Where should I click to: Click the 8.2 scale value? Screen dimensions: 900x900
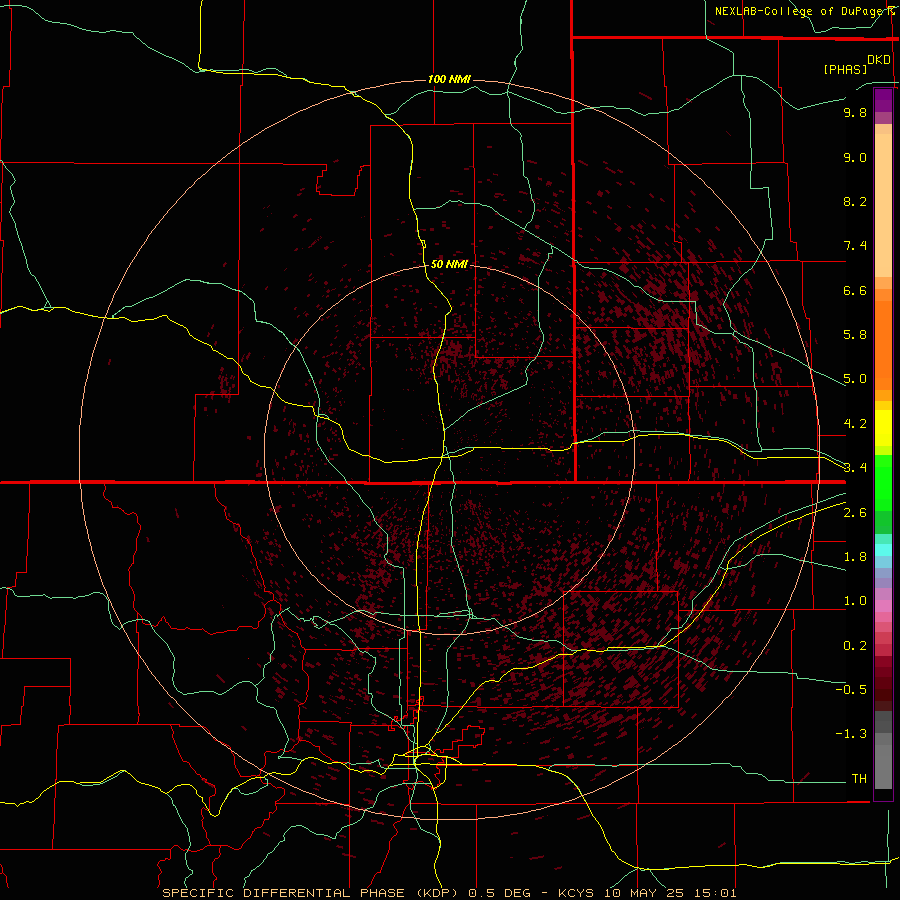855,201
